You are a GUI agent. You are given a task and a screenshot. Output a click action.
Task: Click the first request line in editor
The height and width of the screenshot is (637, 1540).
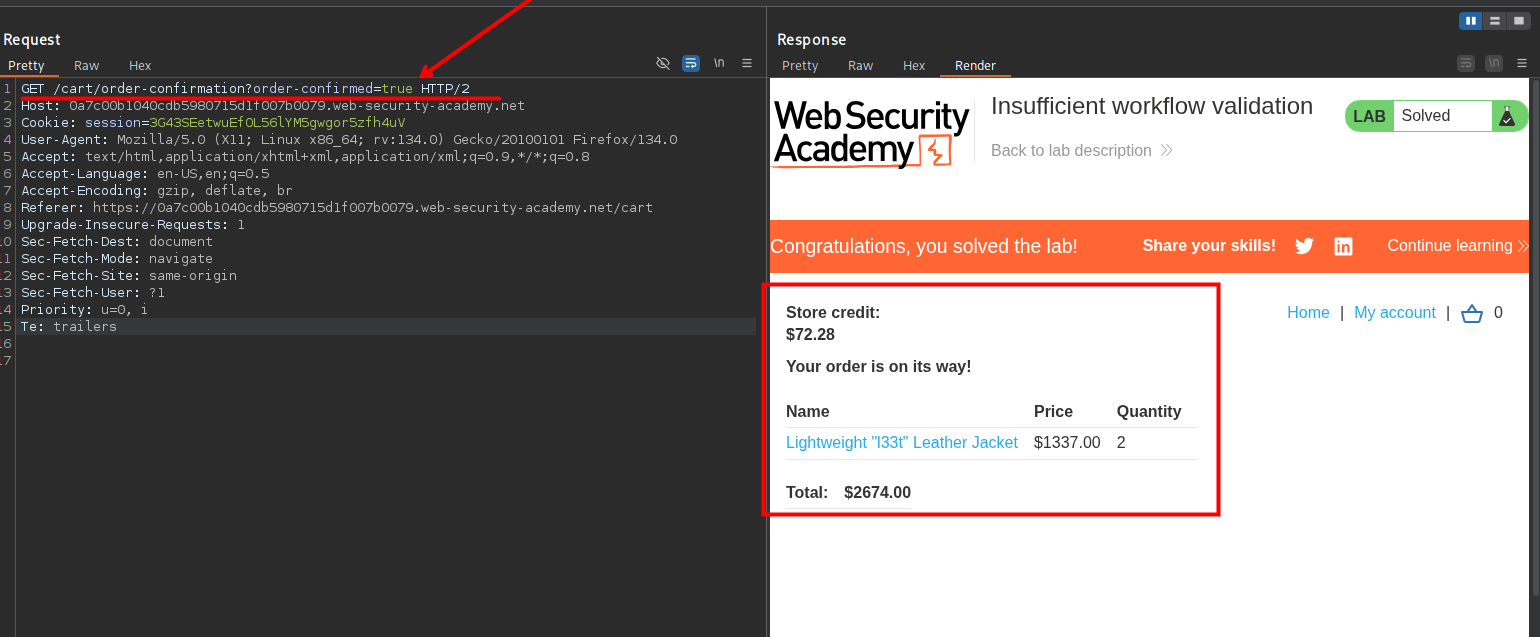(245, 89)
